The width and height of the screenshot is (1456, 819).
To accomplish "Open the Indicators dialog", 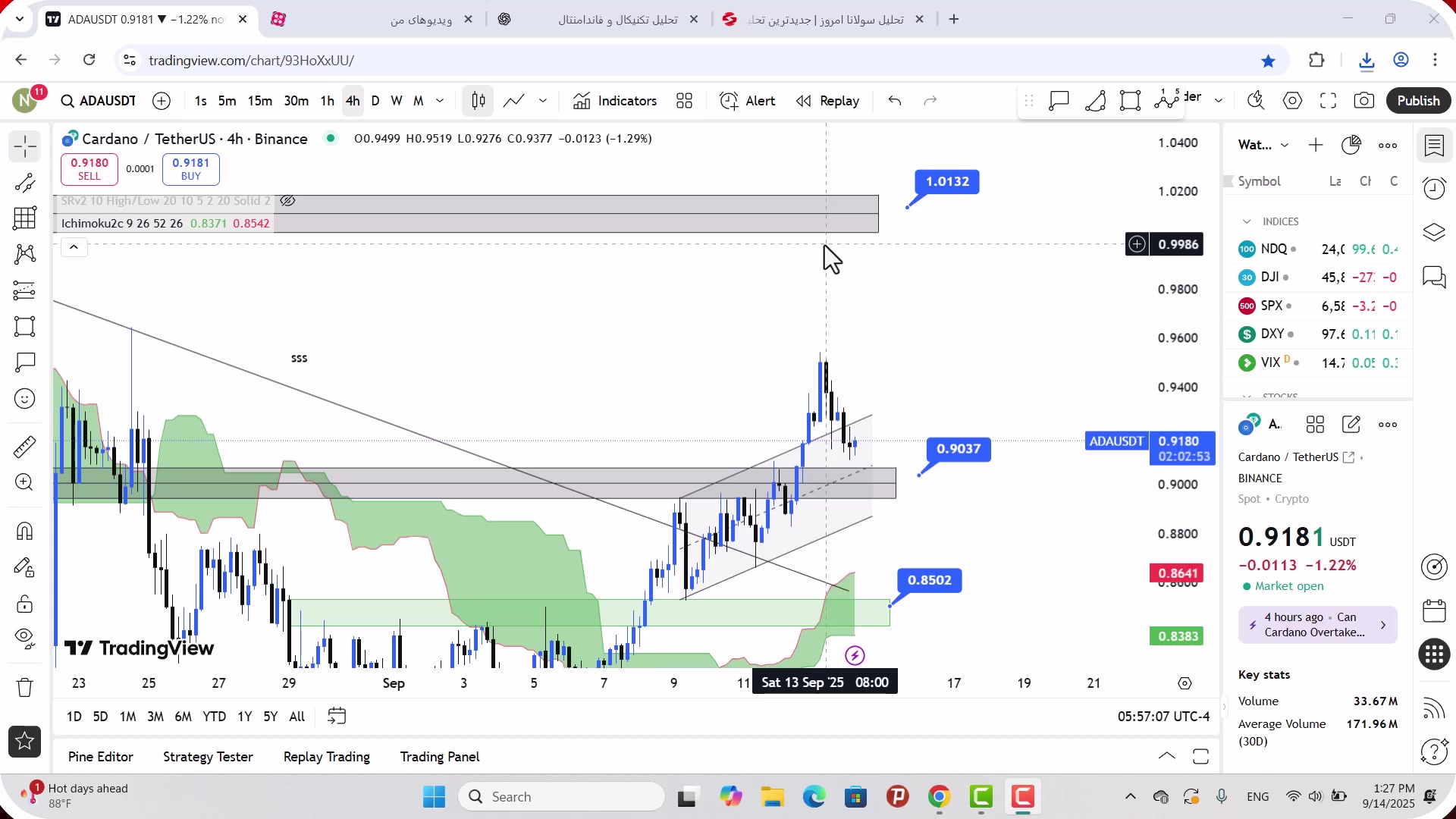I will 615,101.
